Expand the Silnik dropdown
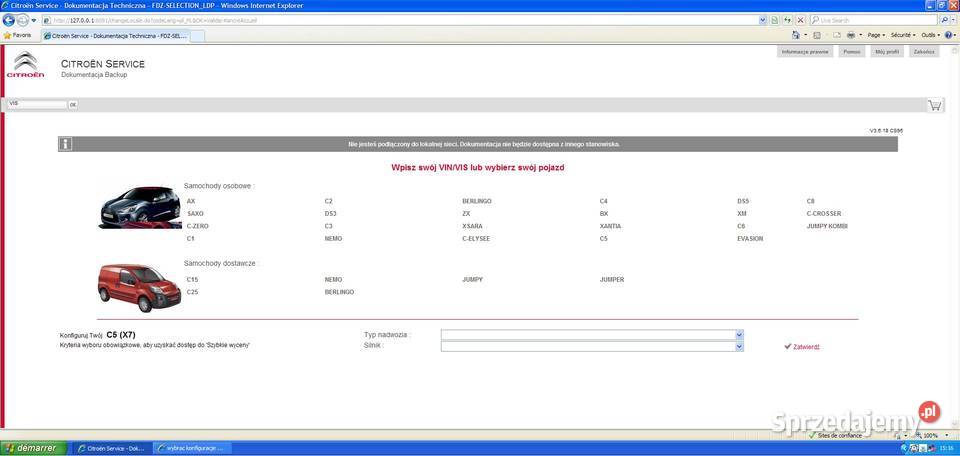 (739, 346)
